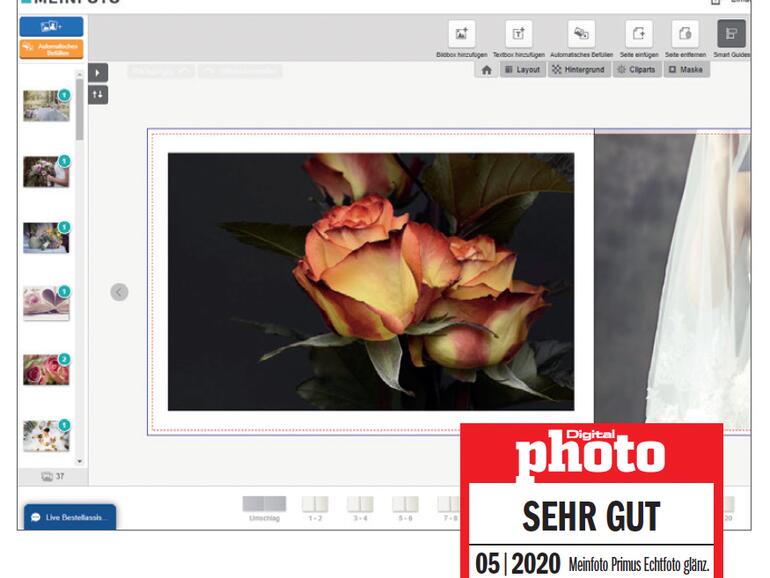
Task: Open the Live Bestellassistent chat button
Action: 70,517
